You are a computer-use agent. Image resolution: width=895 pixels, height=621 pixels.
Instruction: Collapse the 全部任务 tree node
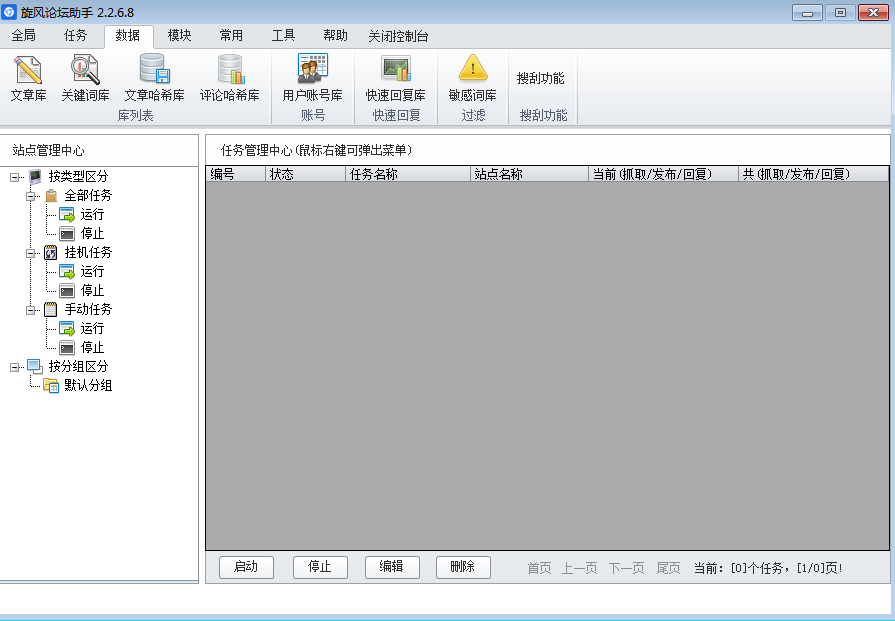[30, 196]
